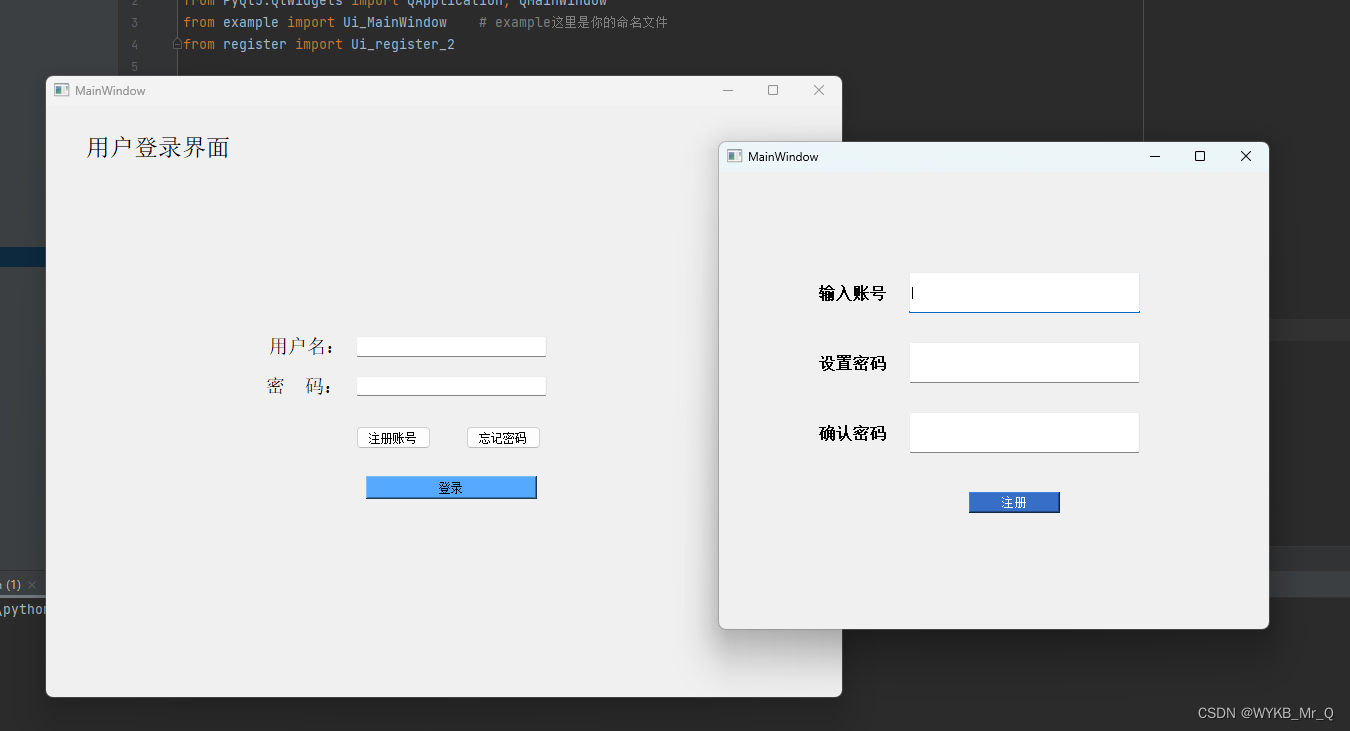Click the 忘记密码 (forgot password) link
The image size is (1350, 731).
click(x=503, y=437)
